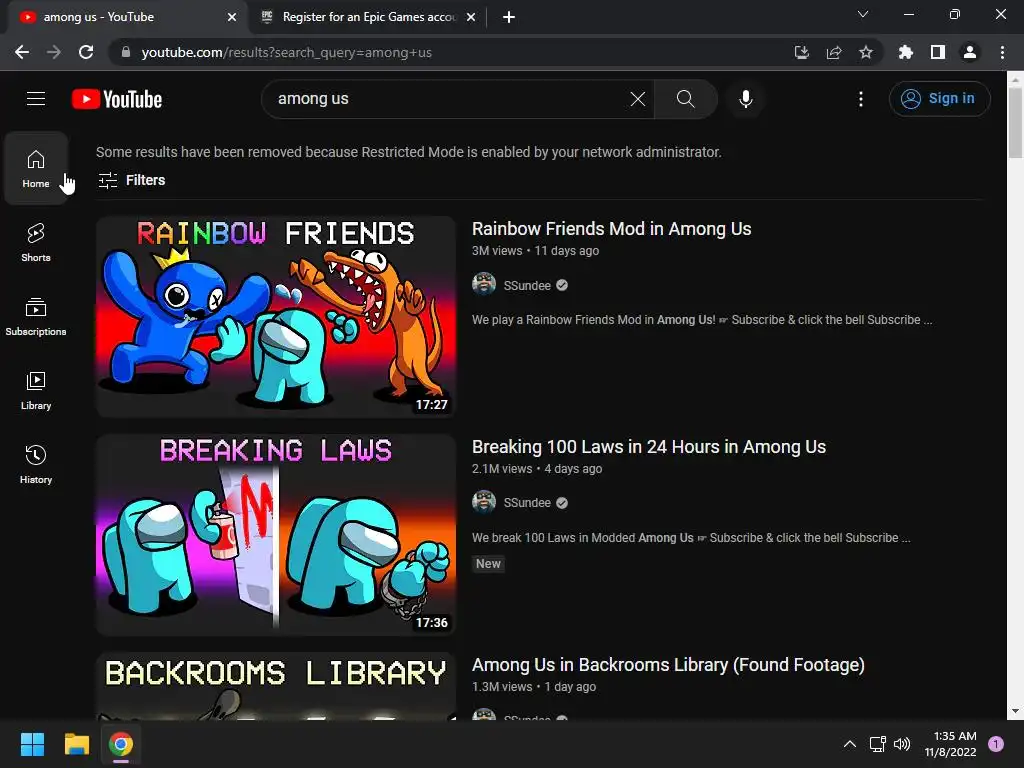Click the We break 100 Laws description
Viewport: 1024px width, 768px height.
[x=691, y=538]
